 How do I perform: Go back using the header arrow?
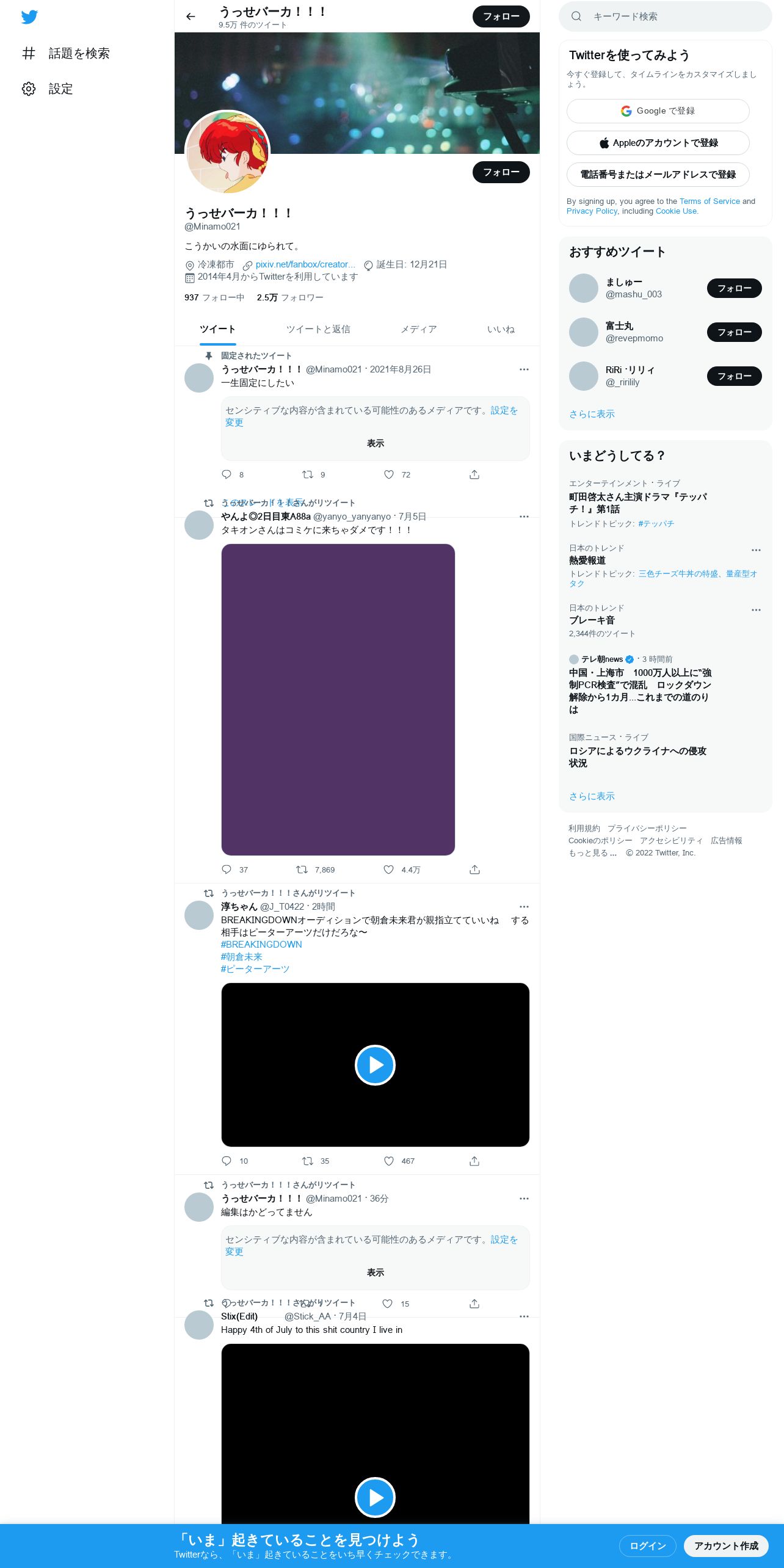191,16
